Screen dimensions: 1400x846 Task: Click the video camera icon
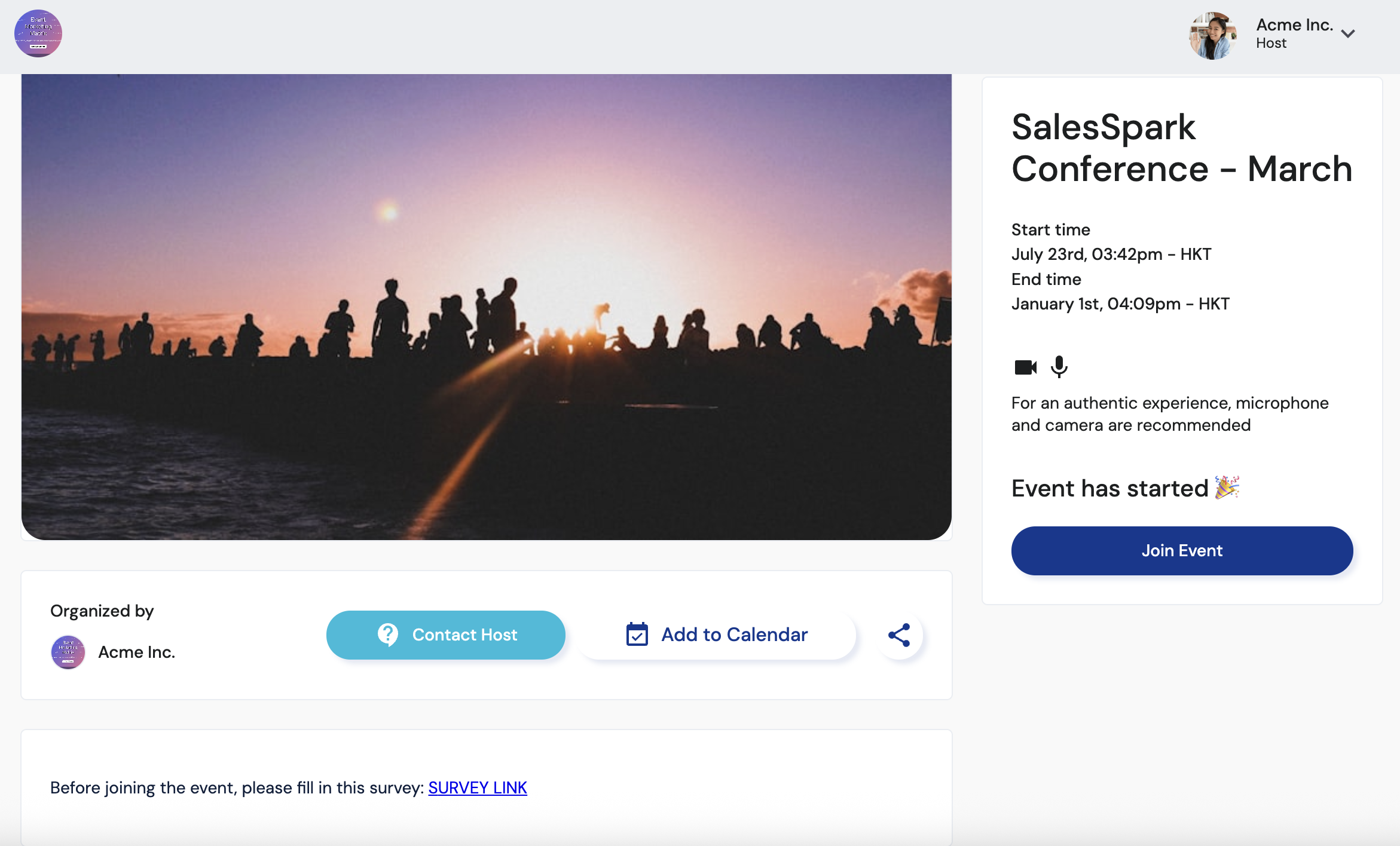tap(1025, 367)
